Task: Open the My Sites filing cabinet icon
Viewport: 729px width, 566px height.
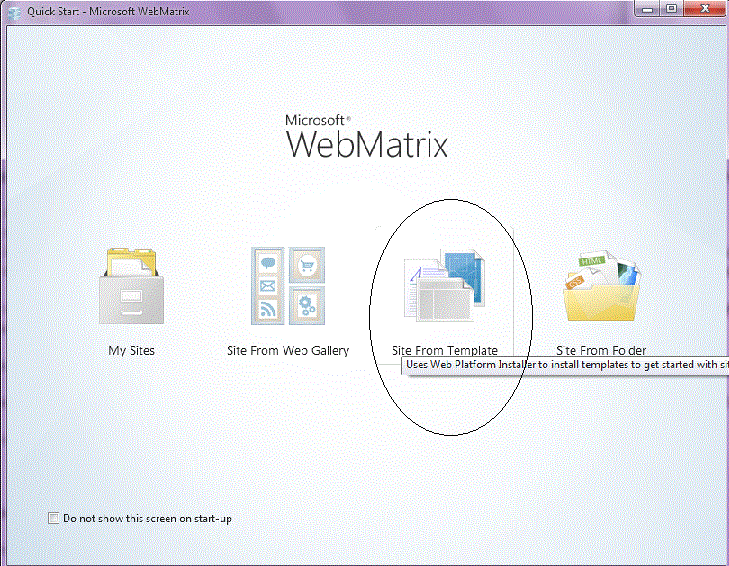Action: point(132,286)
